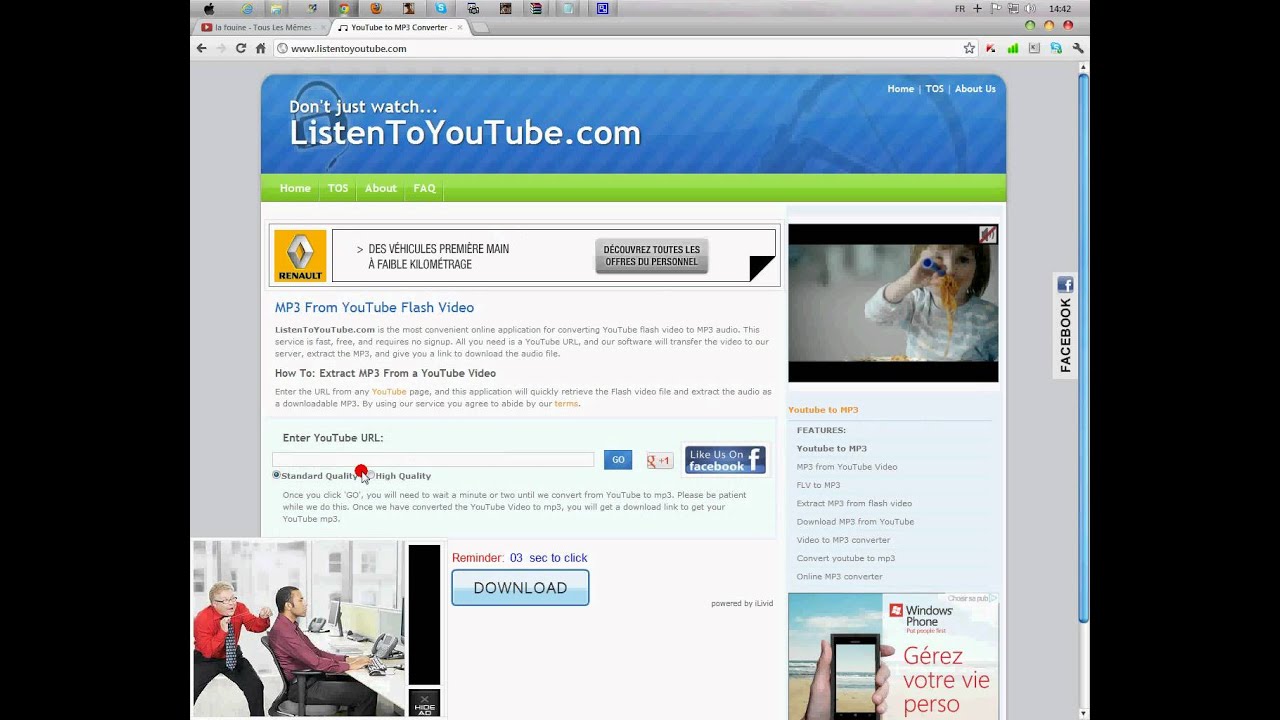
Task: Click the Renault logo in the banner
Action: coord(300,257)
